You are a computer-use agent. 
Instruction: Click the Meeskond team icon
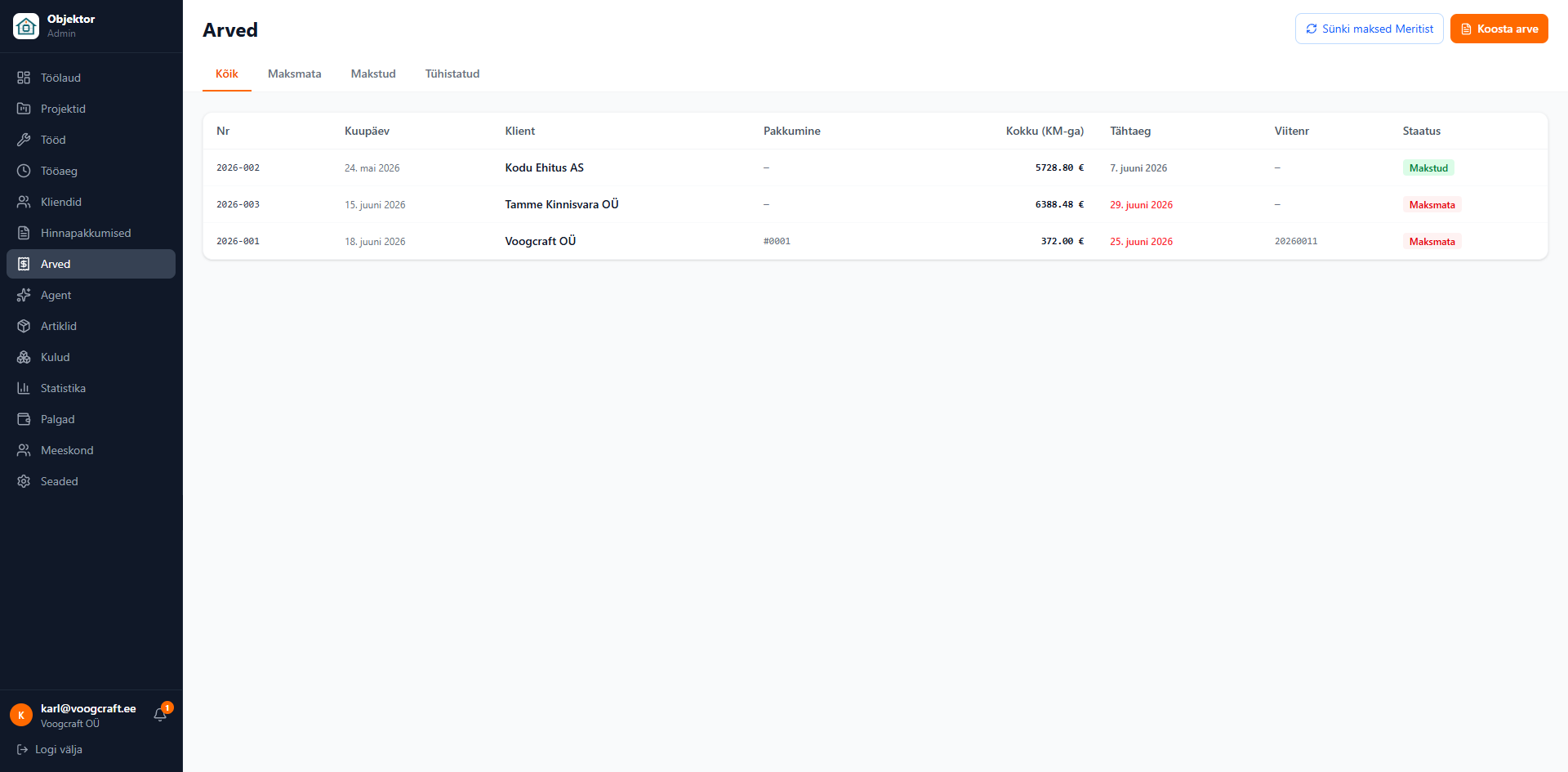24,450
